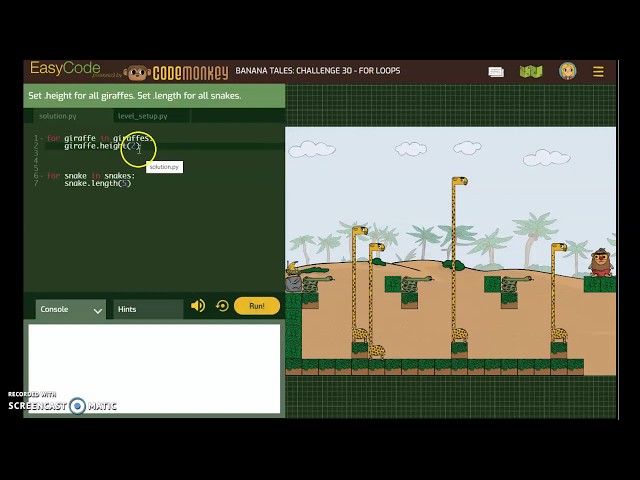This screenshot has width=640, height=480.
Task: Click the EasyCode logo text
Action: (65, 68)
